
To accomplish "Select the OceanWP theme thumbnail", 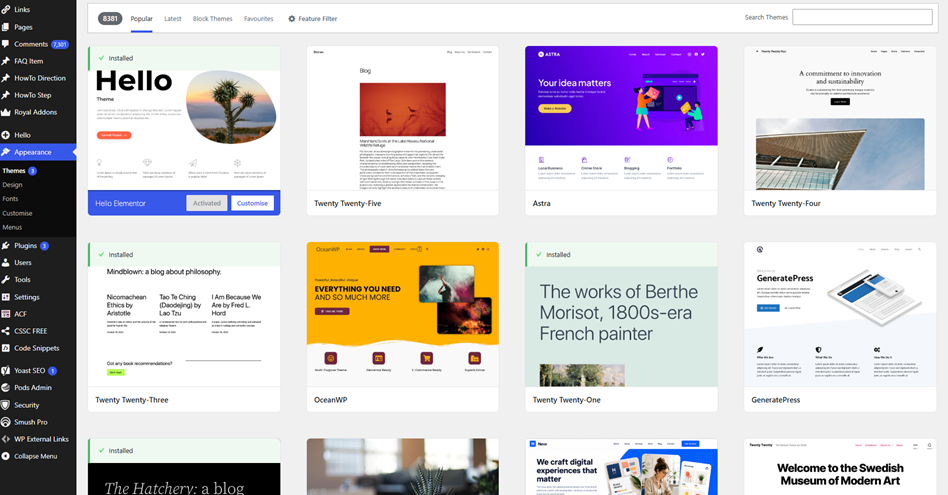I will coord(403,315).
